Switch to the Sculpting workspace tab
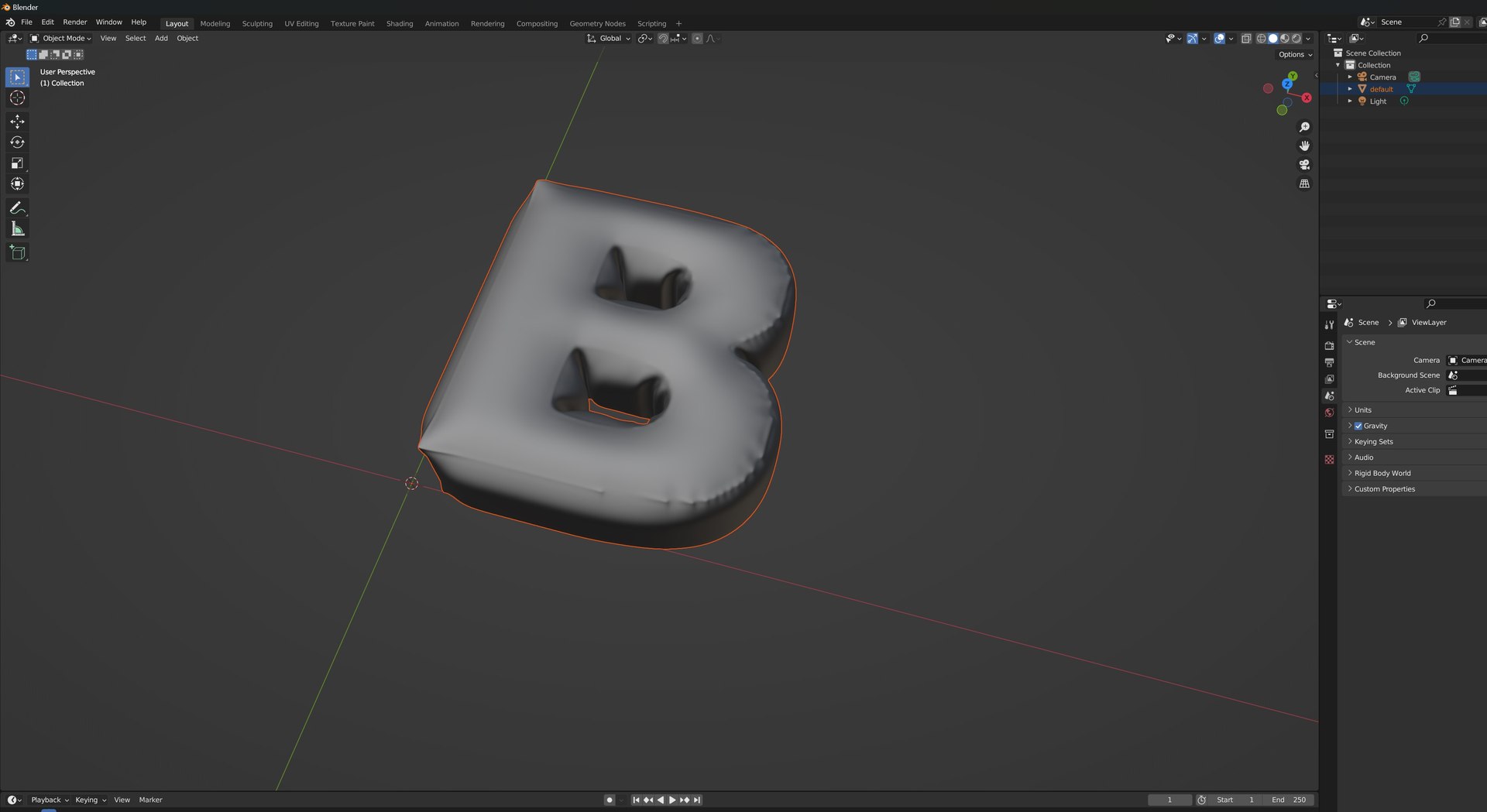Image resolution: width=1487 pixels, height=812 pixels. (x=257, y=24)
